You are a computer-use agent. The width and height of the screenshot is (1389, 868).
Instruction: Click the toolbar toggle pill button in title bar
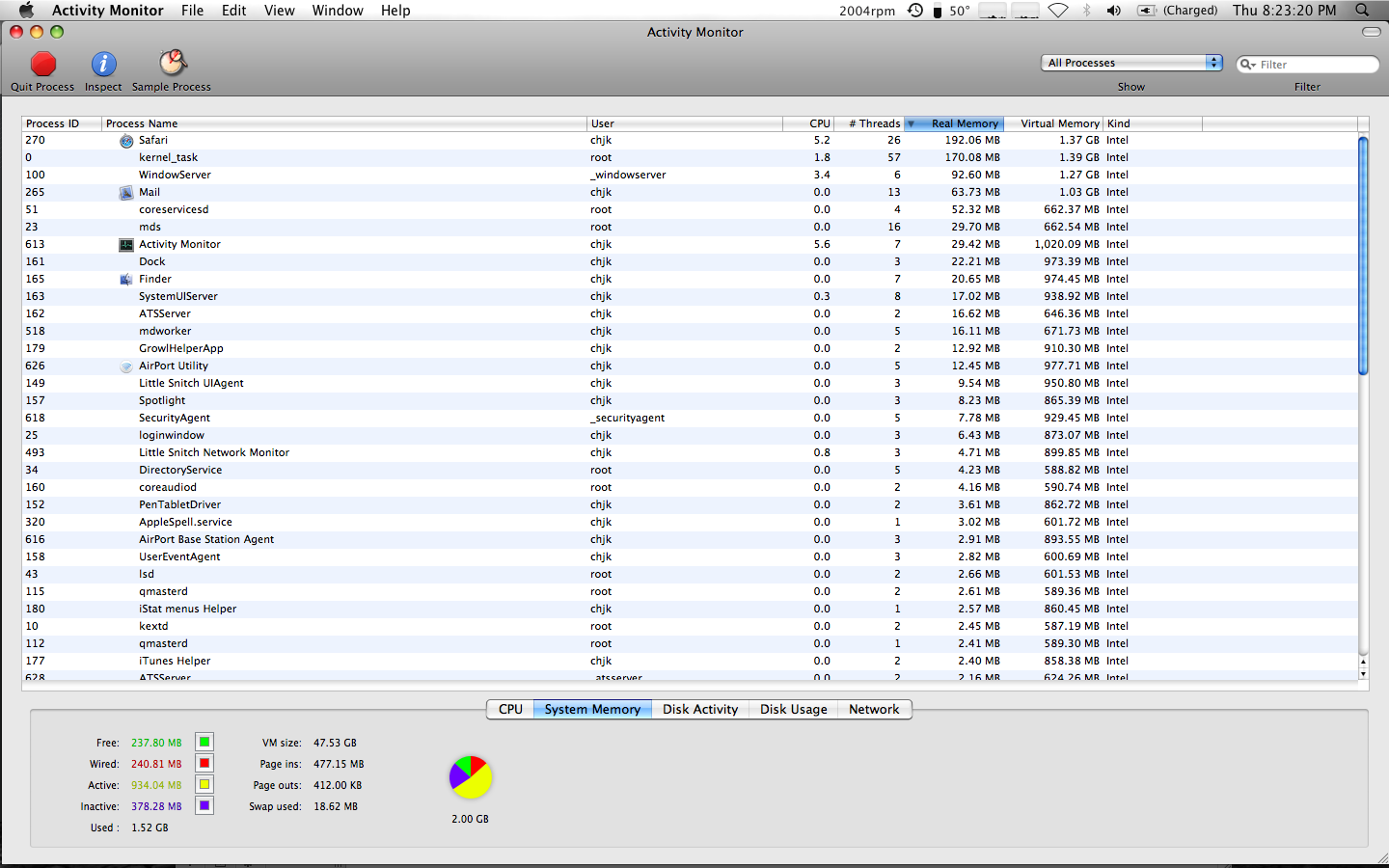click(x=1371, y=32)
